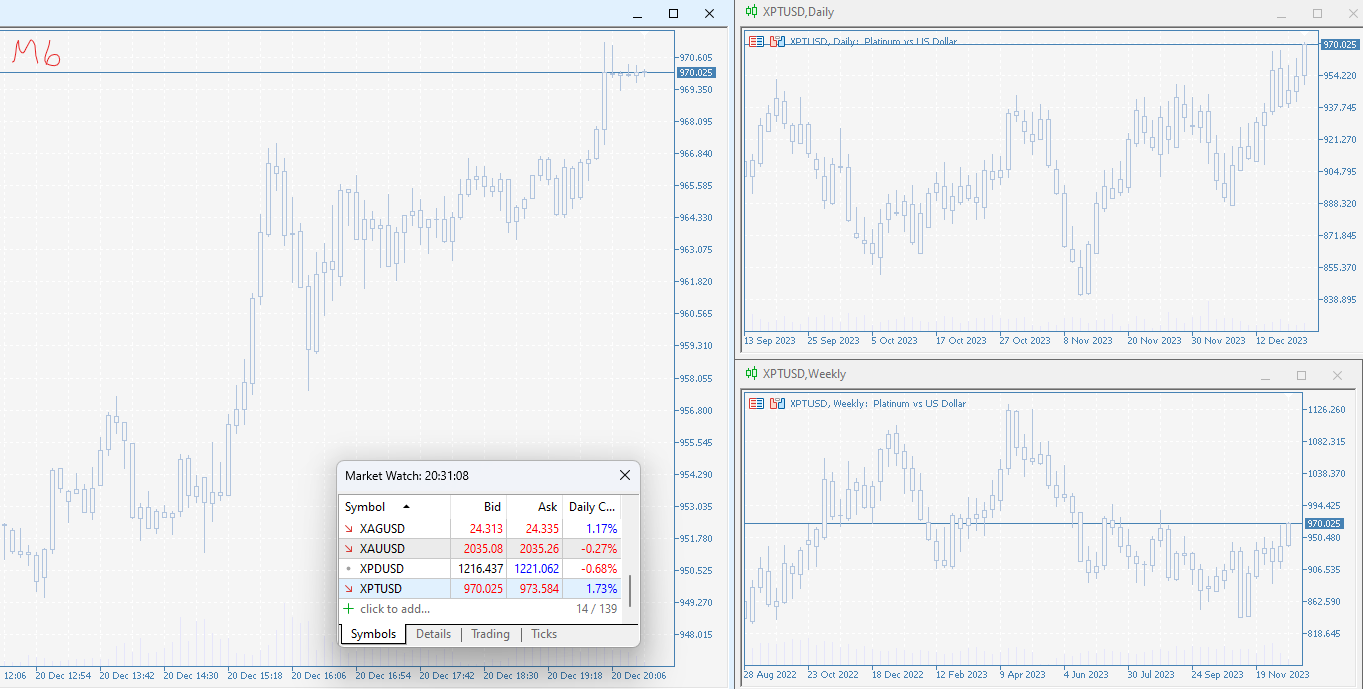The image size is (1363, 689).
Task: Click the Market Watch vertical scrollbar
Action: [x=629, y=589]
